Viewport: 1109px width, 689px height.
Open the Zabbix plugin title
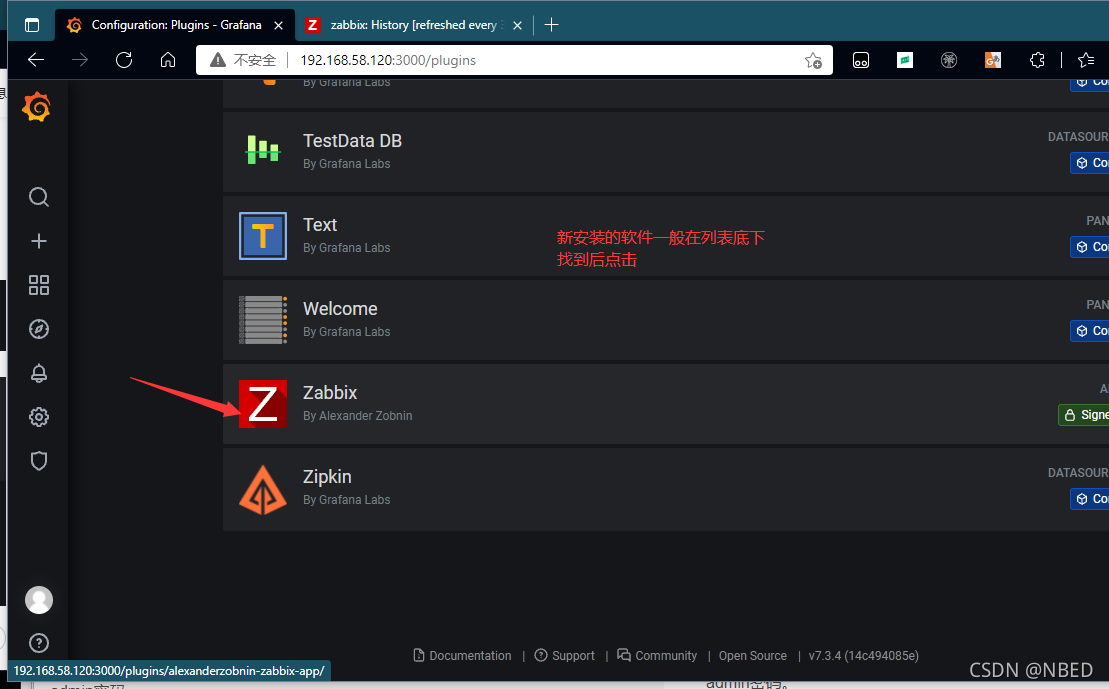[x=330, y=393]
